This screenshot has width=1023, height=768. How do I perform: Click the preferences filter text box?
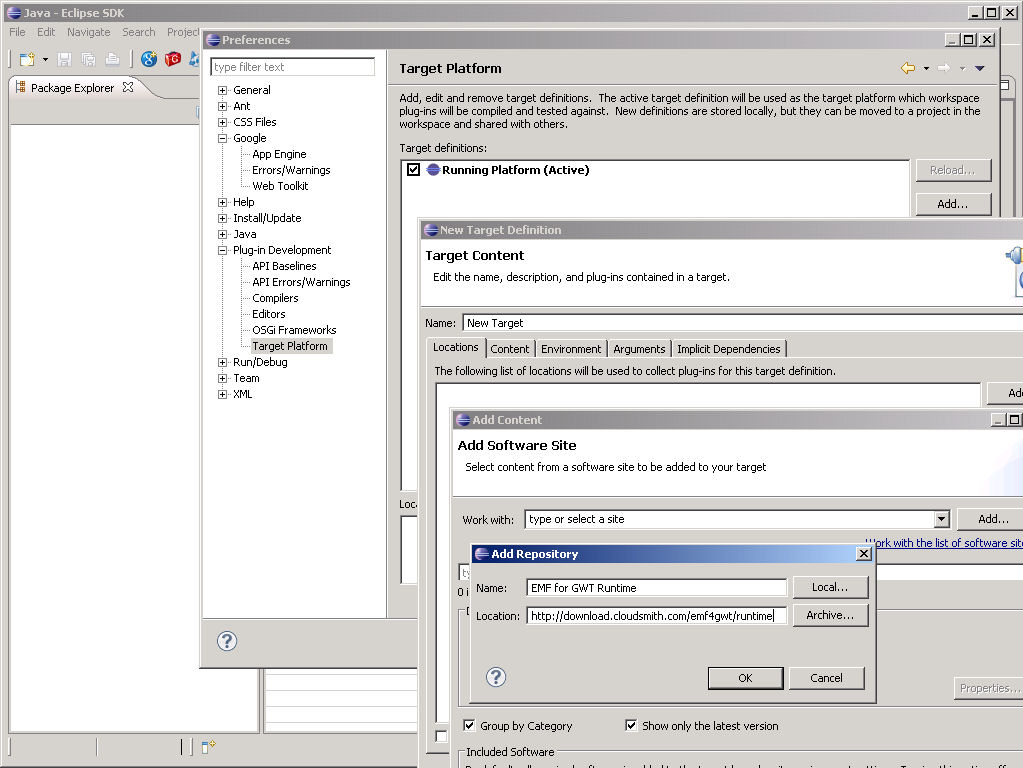coord(292,67)
